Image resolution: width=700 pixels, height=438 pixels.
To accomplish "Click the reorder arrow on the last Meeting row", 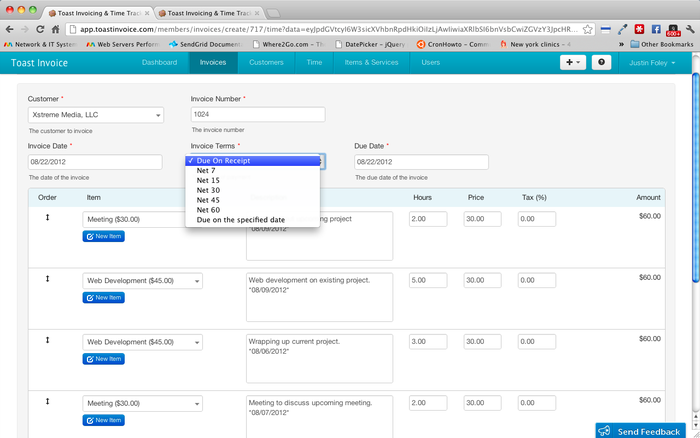I will (x=47, y=401).
